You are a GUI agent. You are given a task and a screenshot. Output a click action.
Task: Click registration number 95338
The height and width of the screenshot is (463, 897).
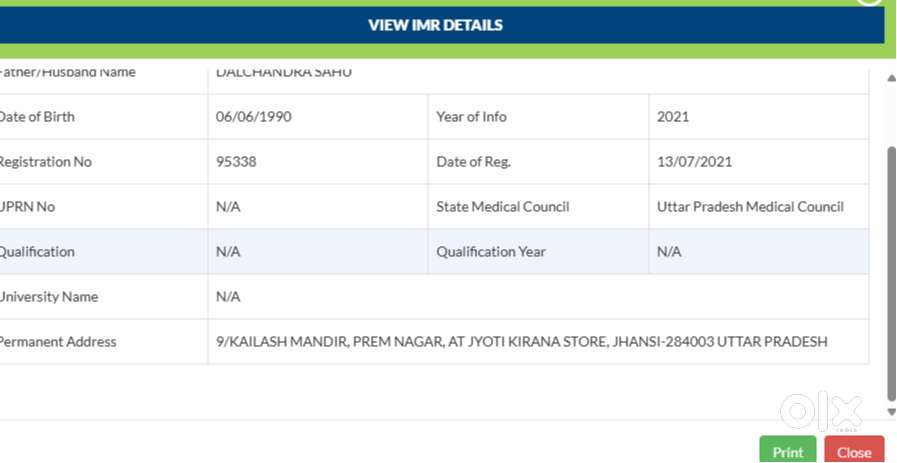236,162
